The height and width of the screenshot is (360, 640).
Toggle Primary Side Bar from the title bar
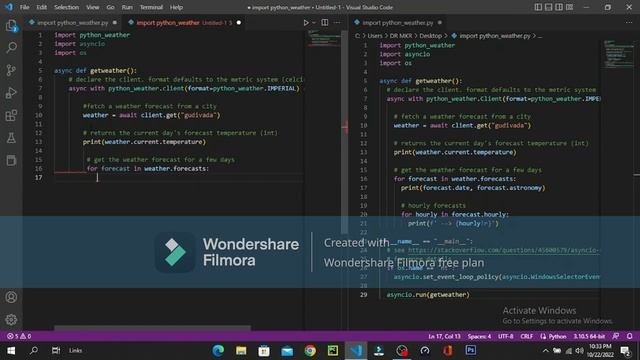[538, 7]
